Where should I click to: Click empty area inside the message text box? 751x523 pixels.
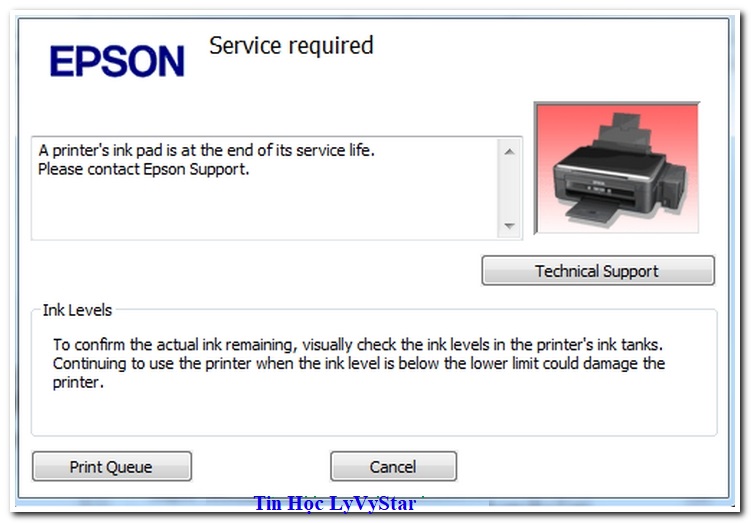(x=263, y=211)
